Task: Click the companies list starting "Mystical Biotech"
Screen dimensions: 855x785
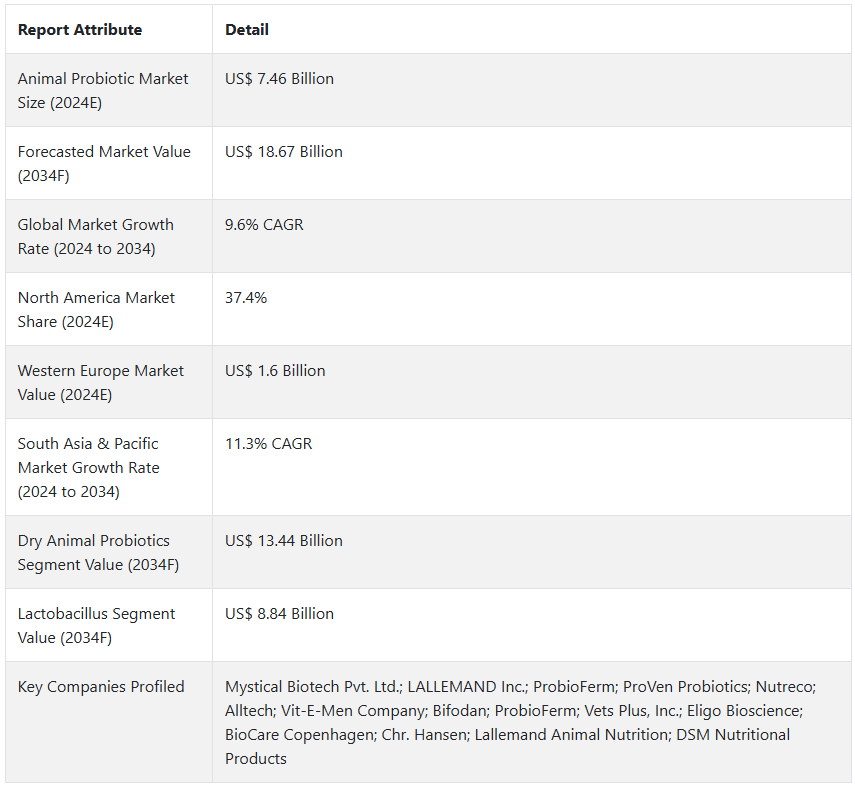Action: pyautogui.click(x=520, y=722)
